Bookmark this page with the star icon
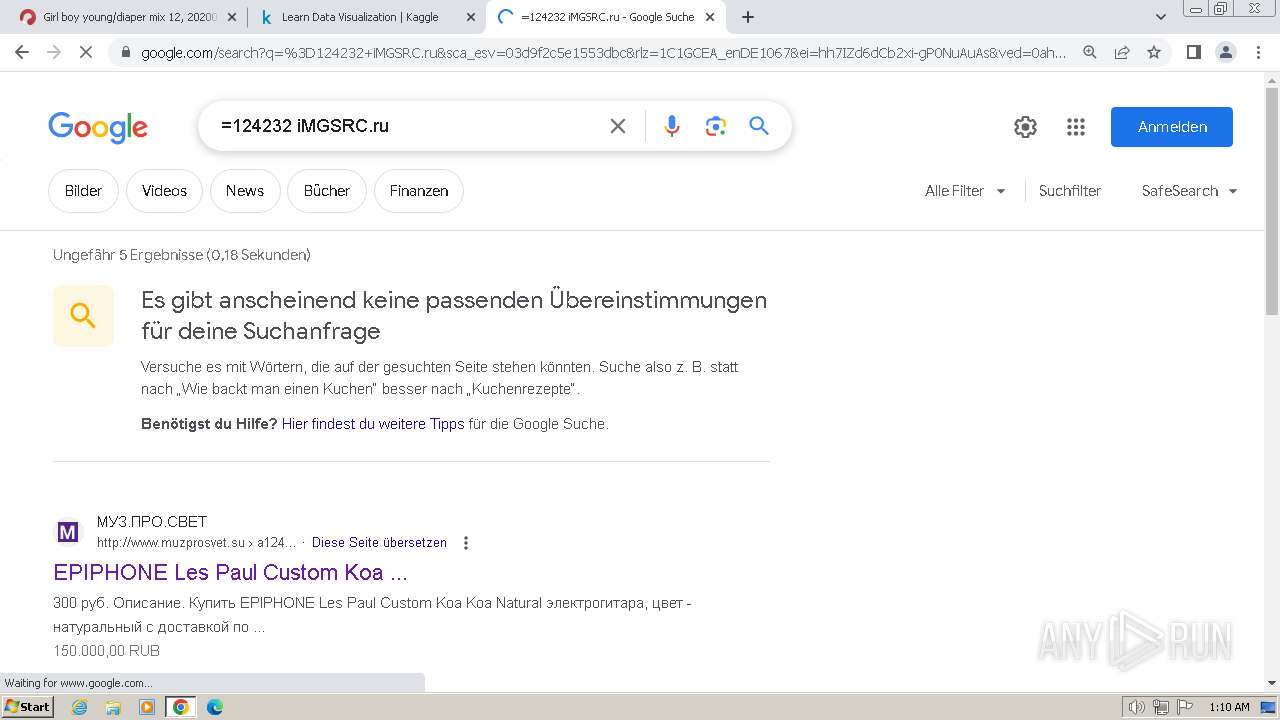 pyautogui.click(x=1154, y=52)
